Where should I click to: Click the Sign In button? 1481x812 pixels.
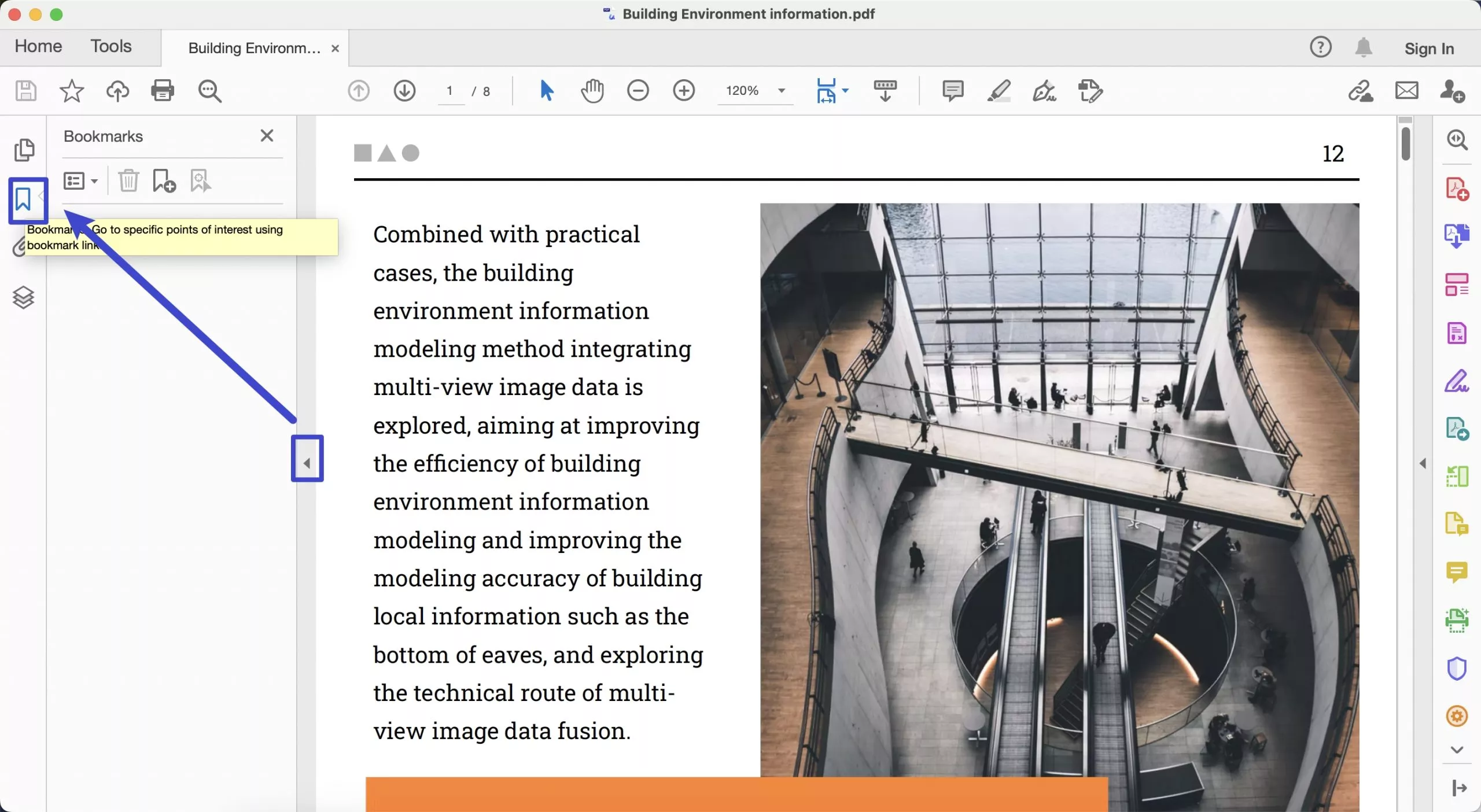[x=1429, y=49]
